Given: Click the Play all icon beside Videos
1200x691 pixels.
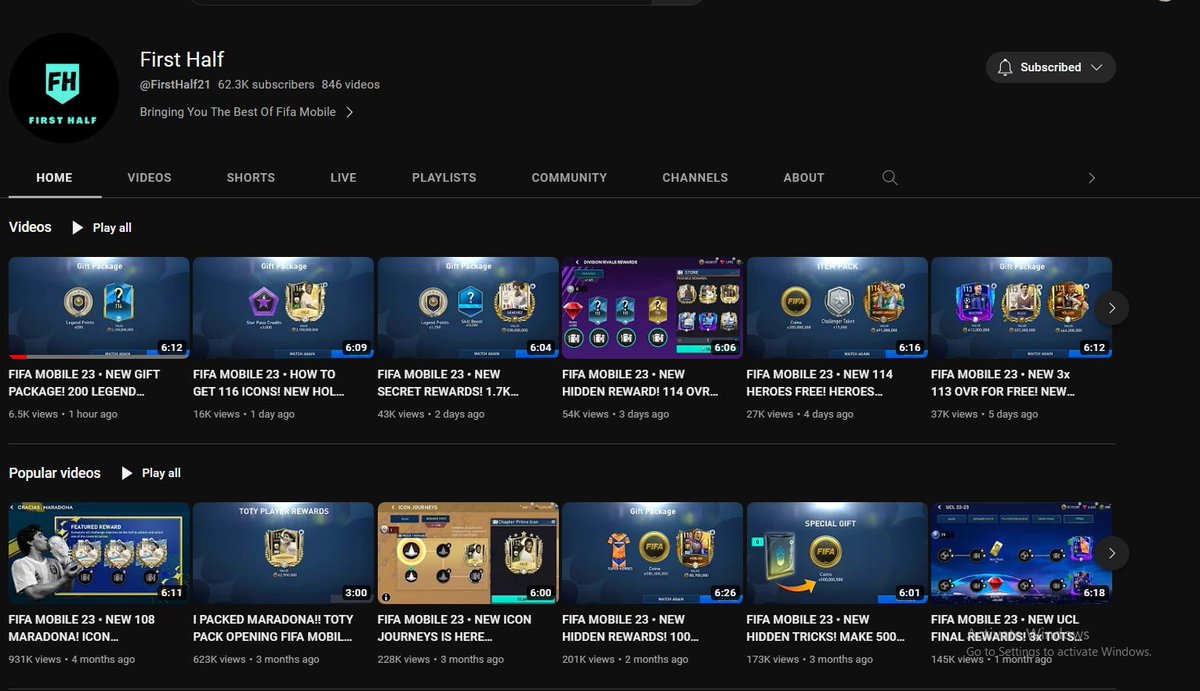Looking at the screenshot, I should [77, 228].
